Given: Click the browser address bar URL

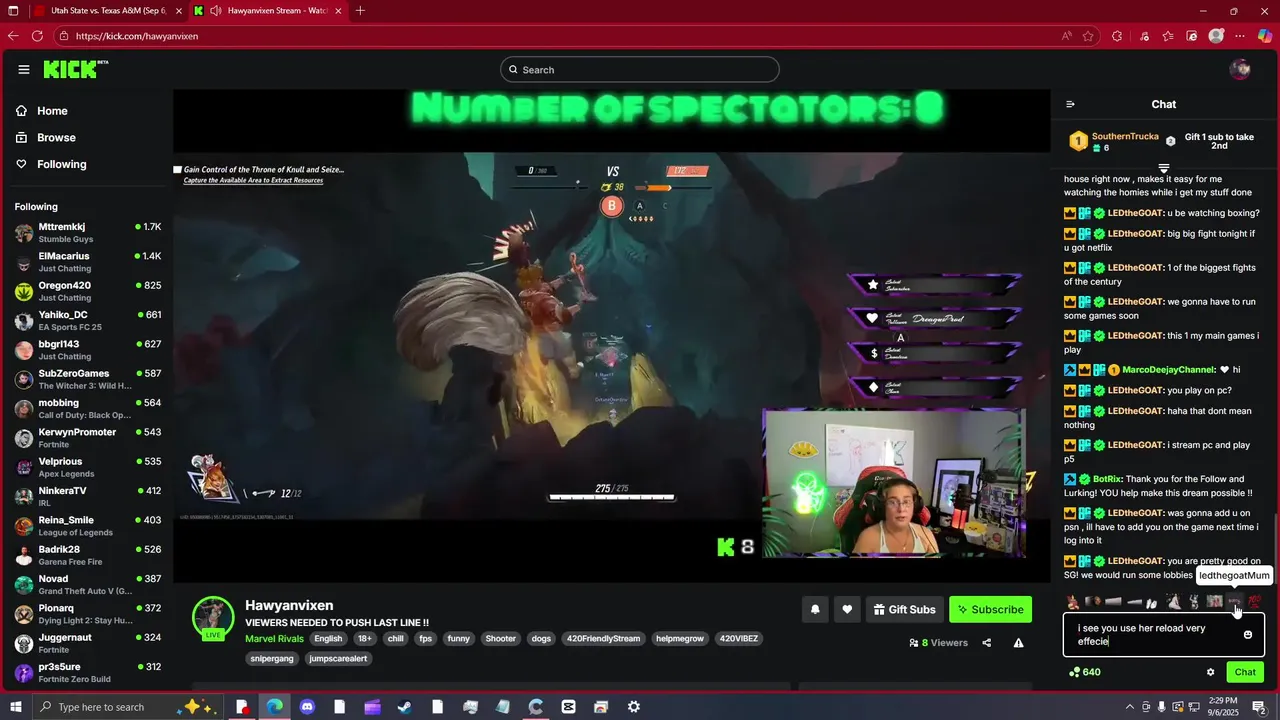Looking at the screenshot, I should click(137, 36).
